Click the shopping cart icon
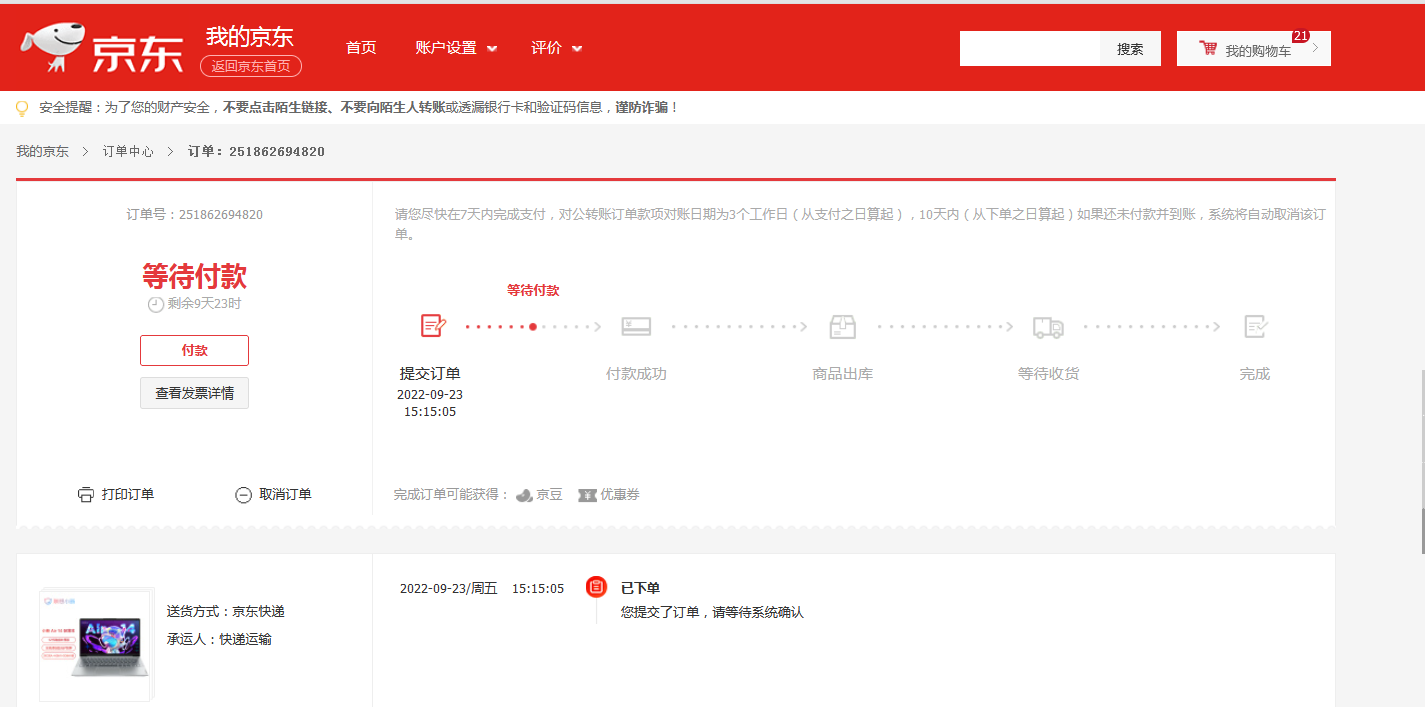This screenshot has height=707, width=1425. (x=1208, y=48)
